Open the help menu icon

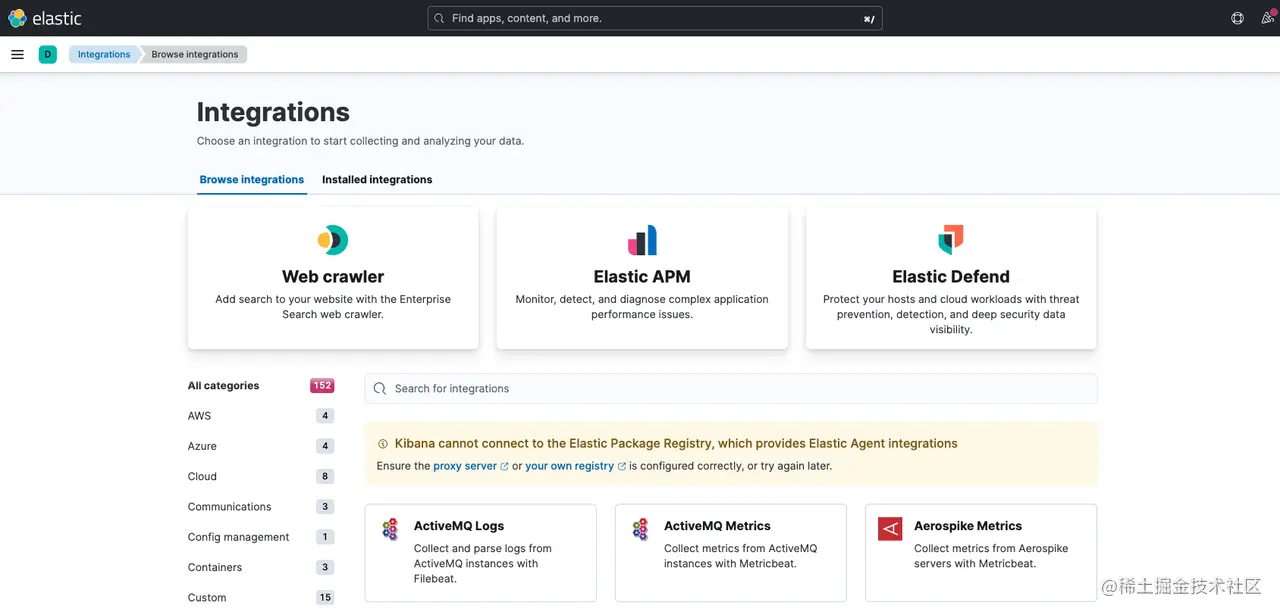(x=1237, y=18)
